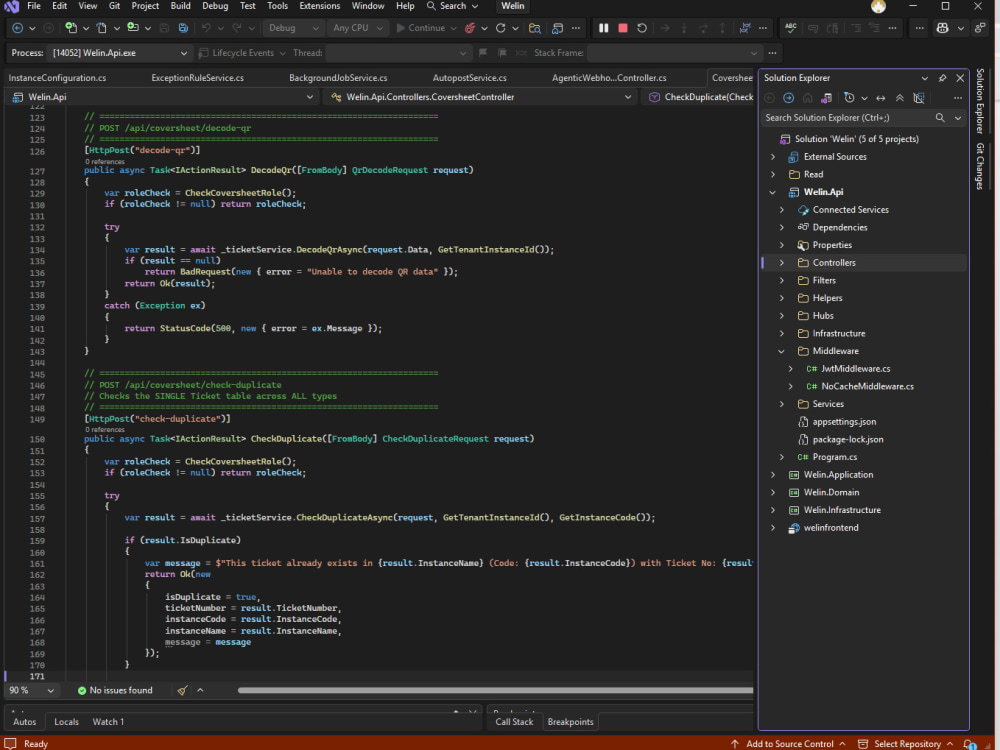
Task: Switch to AutopostService.cs tab
Action: (x=469, y=78)
